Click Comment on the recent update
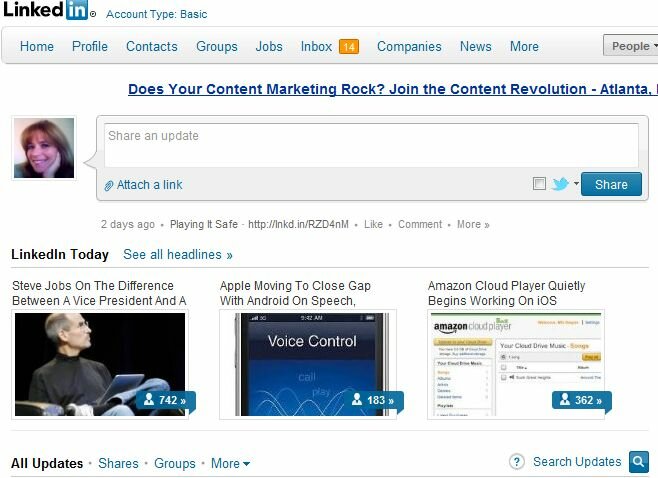The image size is (658, 478). click(x=420, y=225)
